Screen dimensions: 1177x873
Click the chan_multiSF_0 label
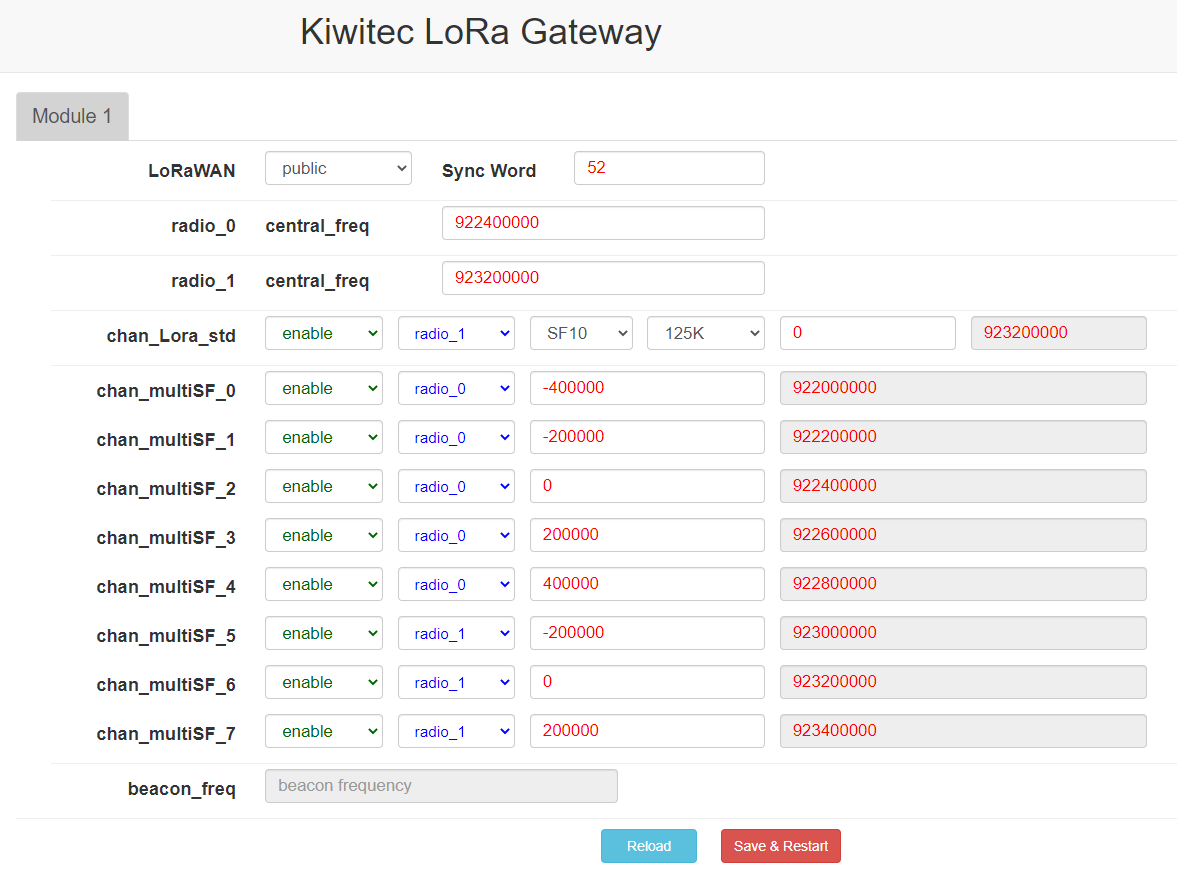(x=166, y=391)
